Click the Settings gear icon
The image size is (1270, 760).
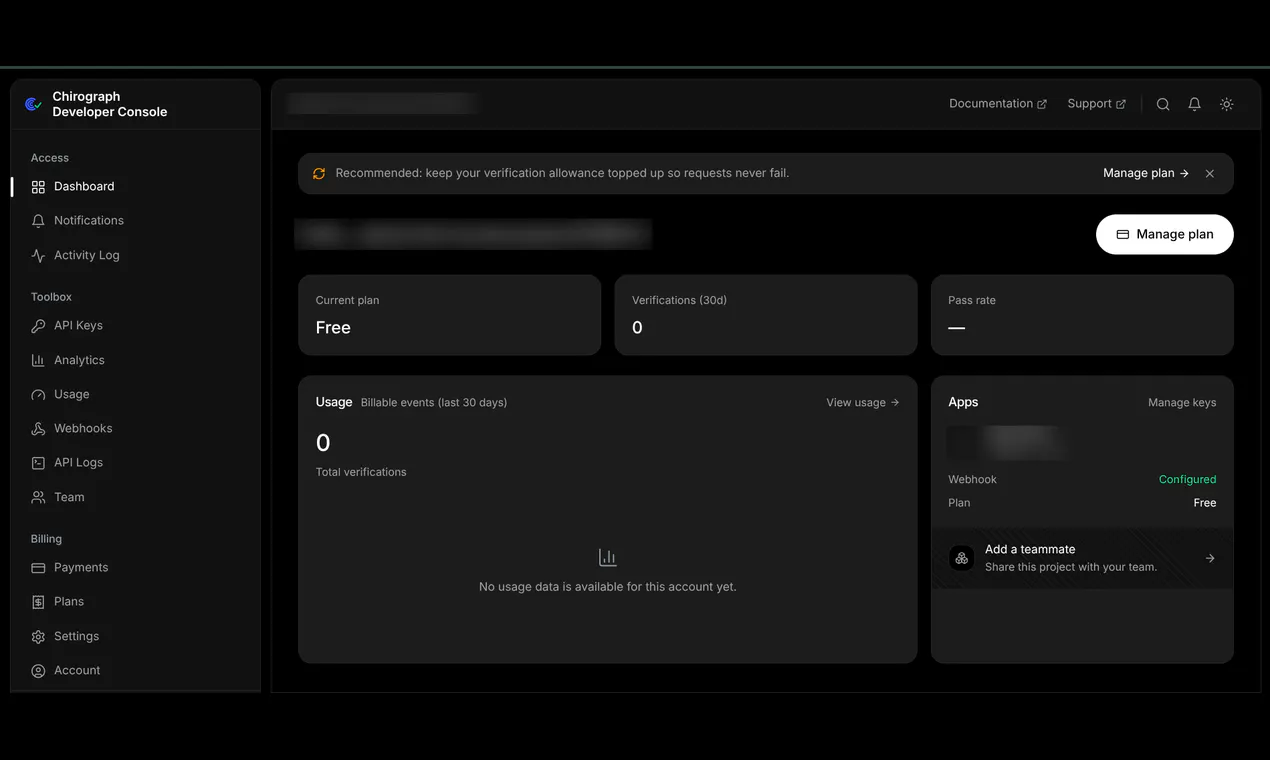[x=38, y=637]
